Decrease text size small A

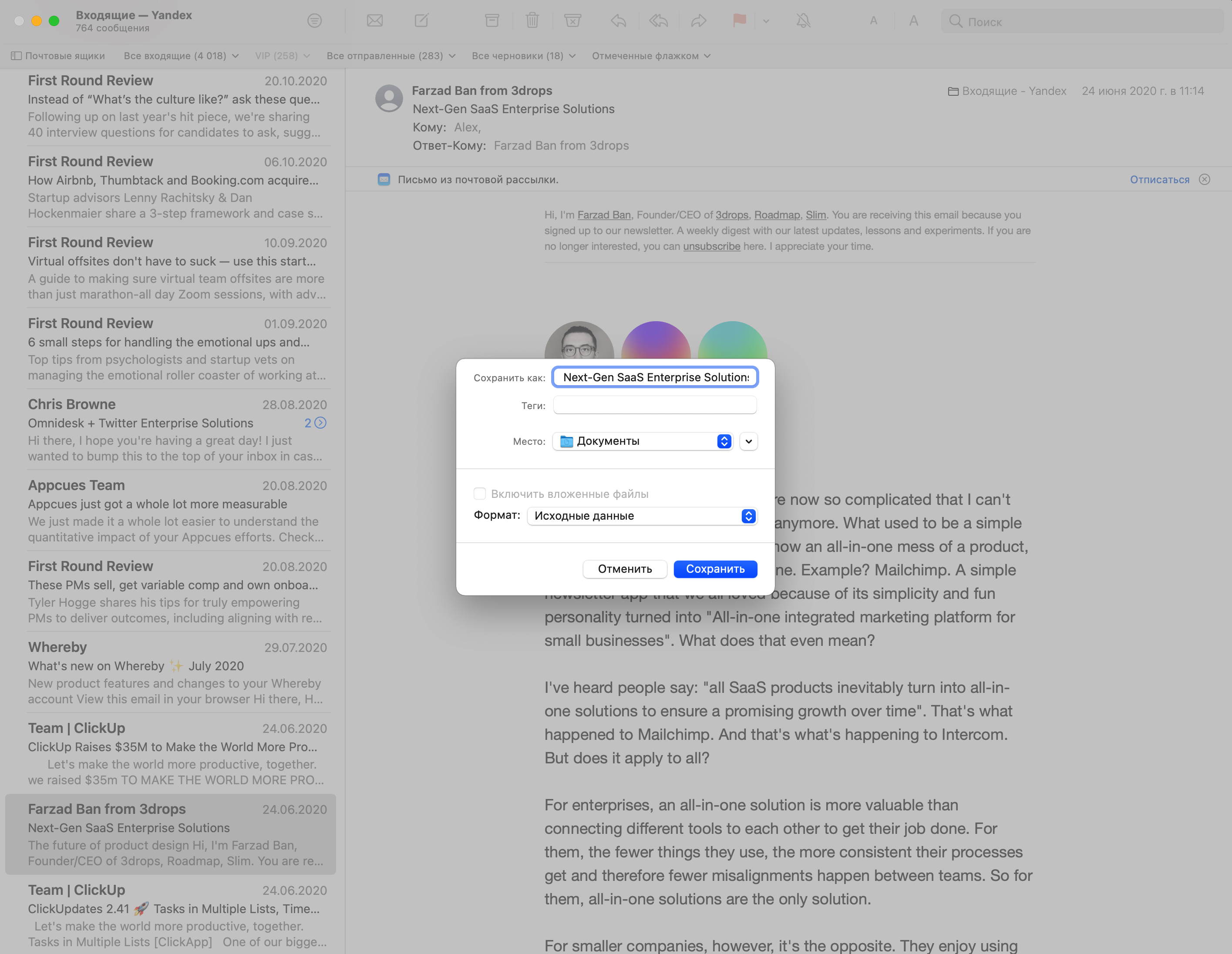pyautogui.click(x=873, y=21)
